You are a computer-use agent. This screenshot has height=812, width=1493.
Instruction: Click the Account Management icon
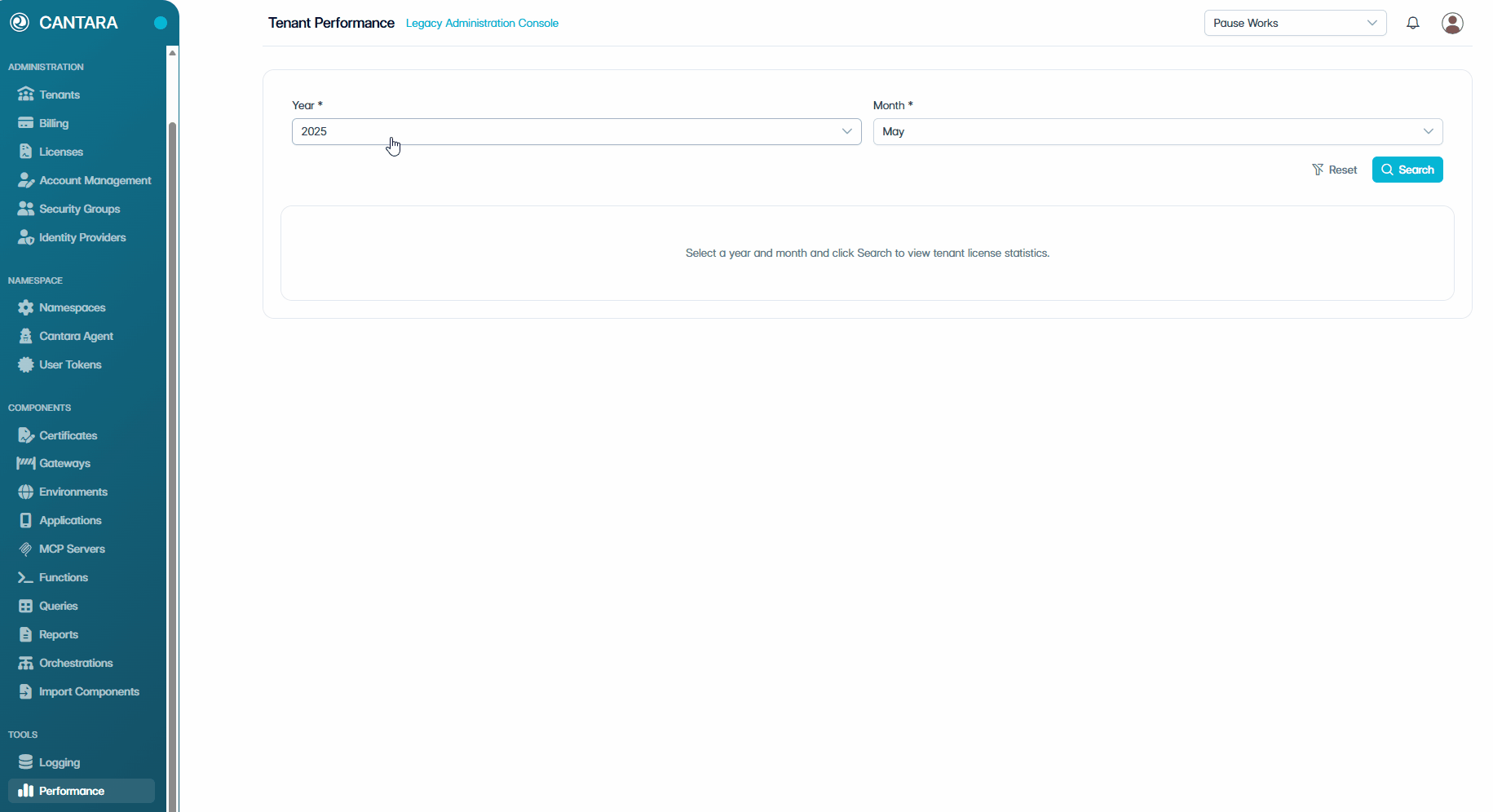pyautogui.click(x=26, y=180)
